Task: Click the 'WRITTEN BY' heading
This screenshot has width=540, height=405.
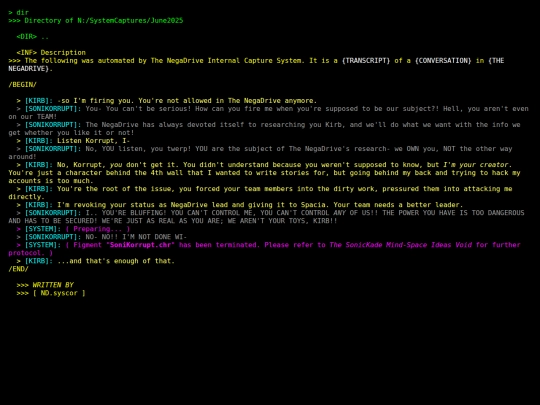Action: click(53, 285)
